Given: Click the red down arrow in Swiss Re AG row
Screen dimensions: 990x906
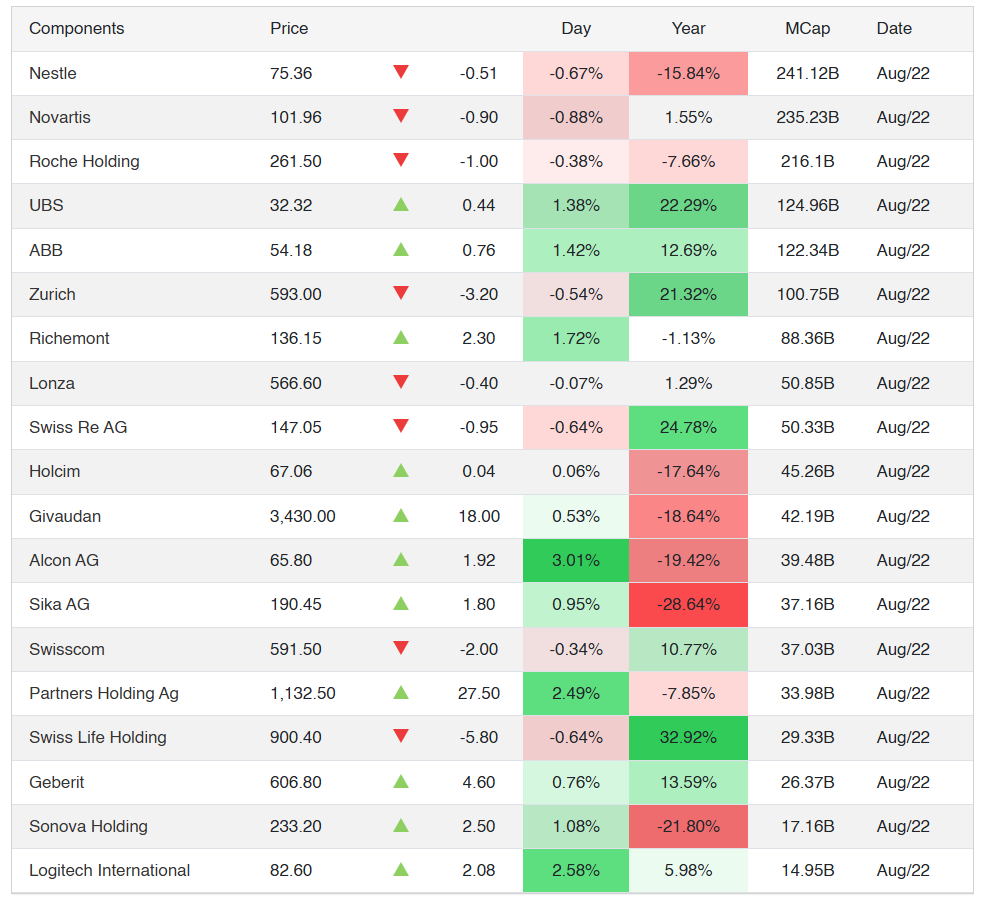Looking at the screenshot, I should [x=401, y=426].
